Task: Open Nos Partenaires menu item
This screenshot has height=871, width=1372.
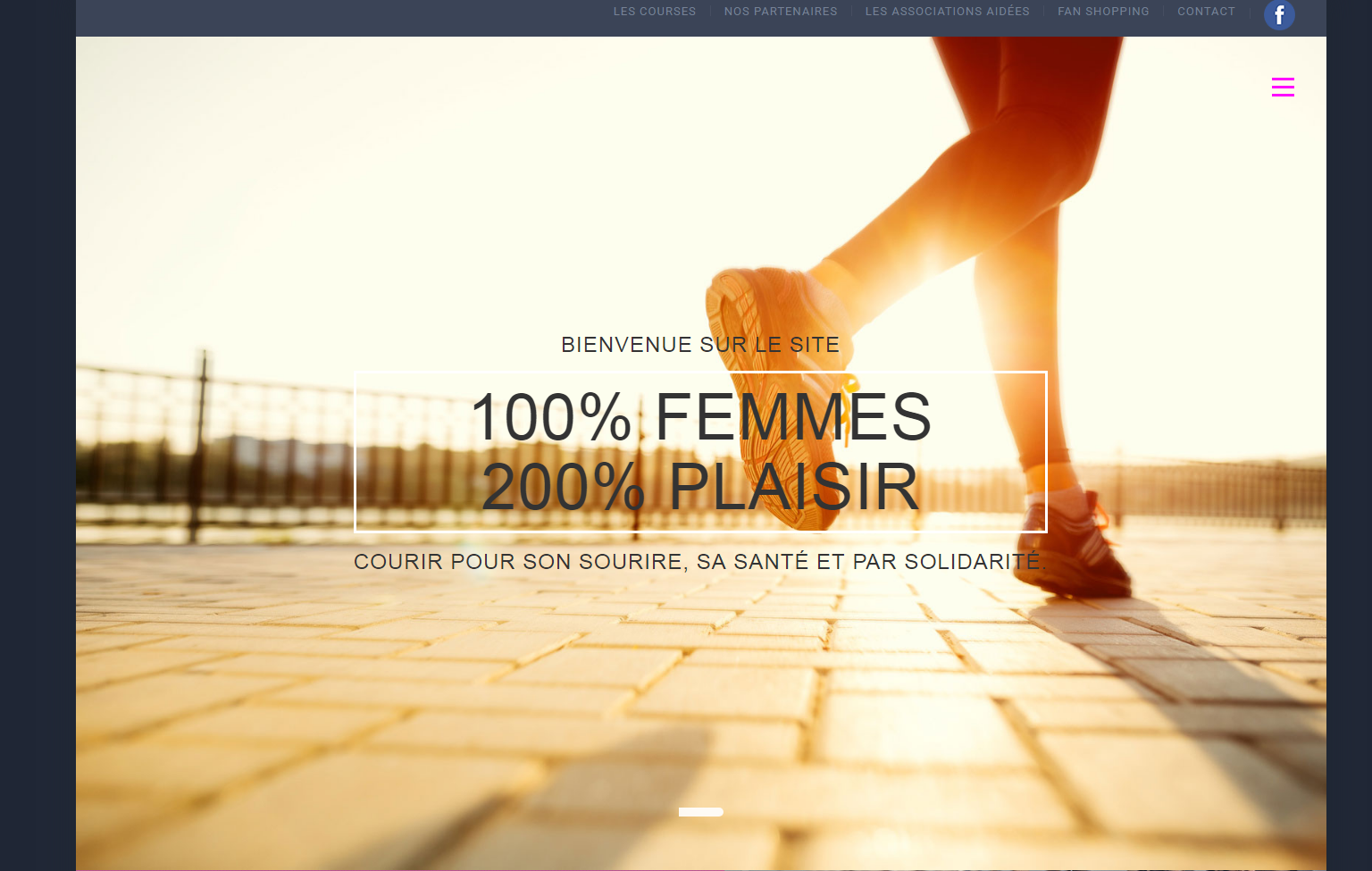Action: 781,12
